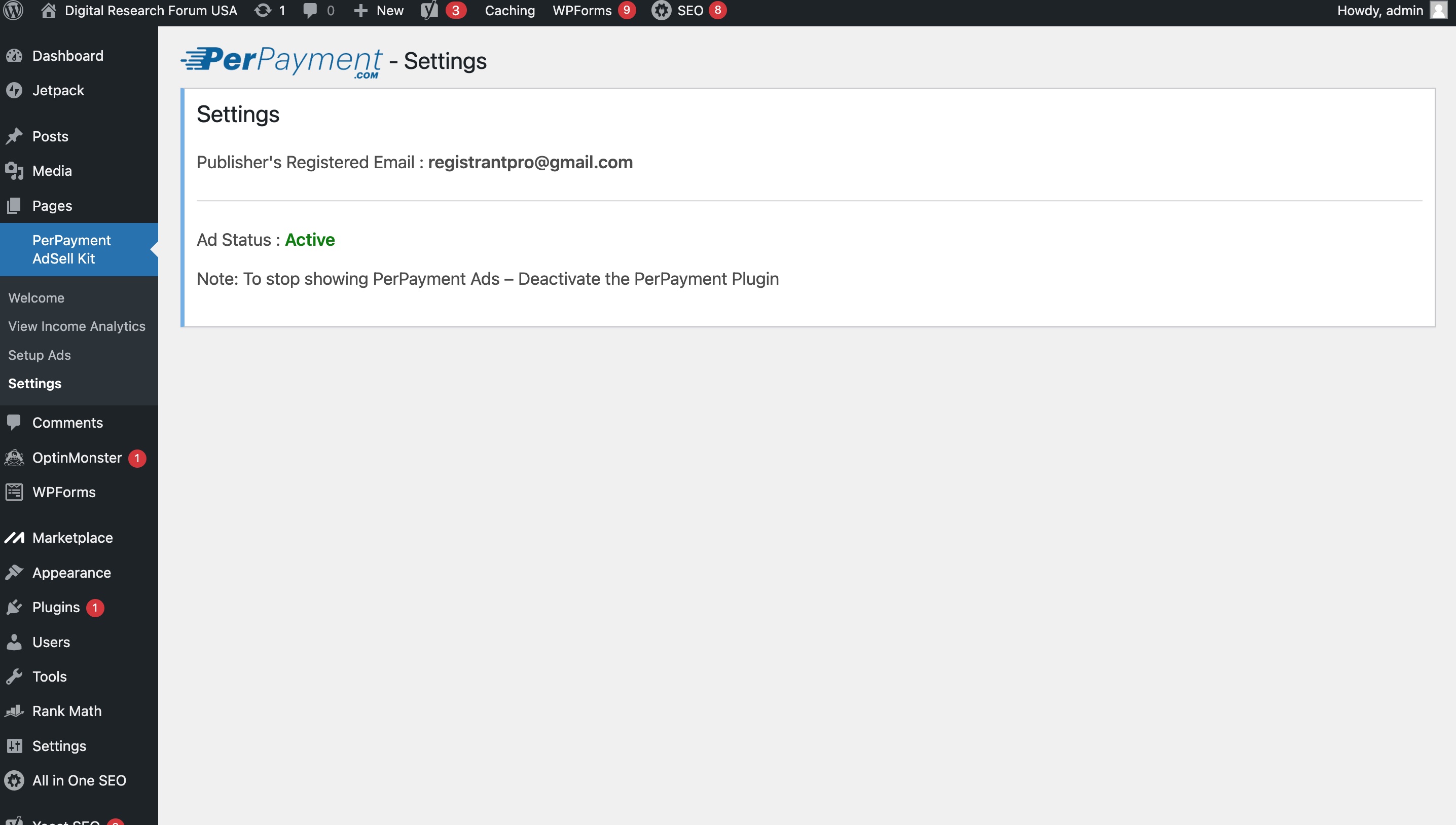Open the Setup Ads submenu
The width and height of the screenshot is (1456, 825).
[39, 355]
